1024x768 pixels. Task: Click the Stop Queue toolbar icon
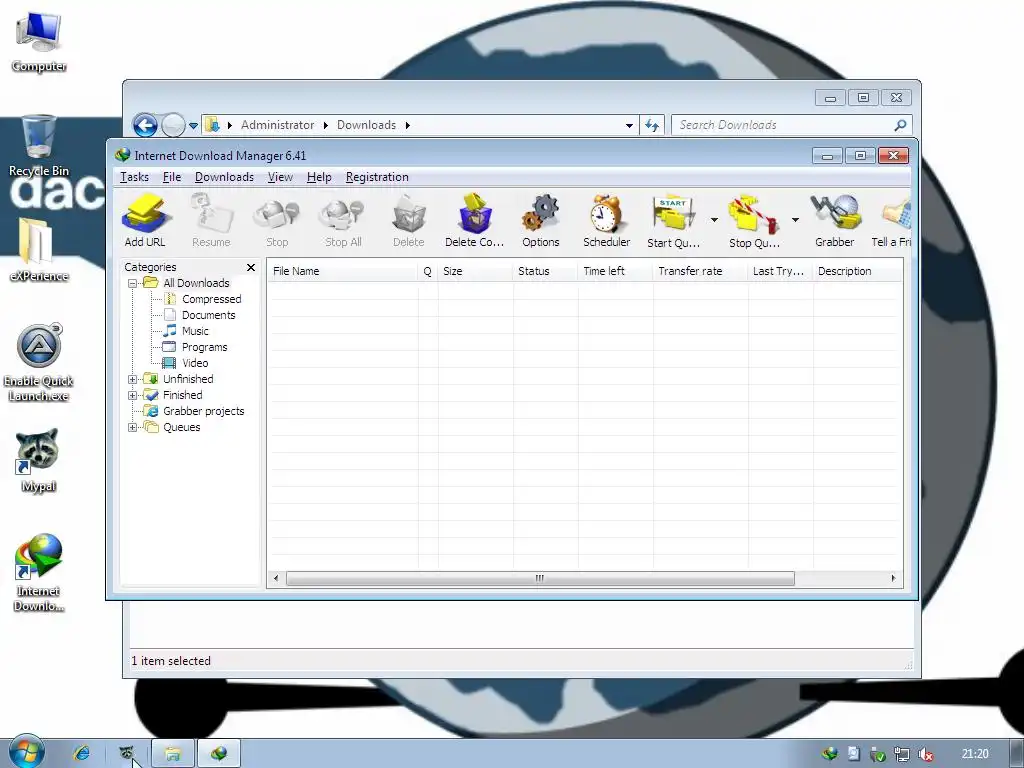(754, 220)
